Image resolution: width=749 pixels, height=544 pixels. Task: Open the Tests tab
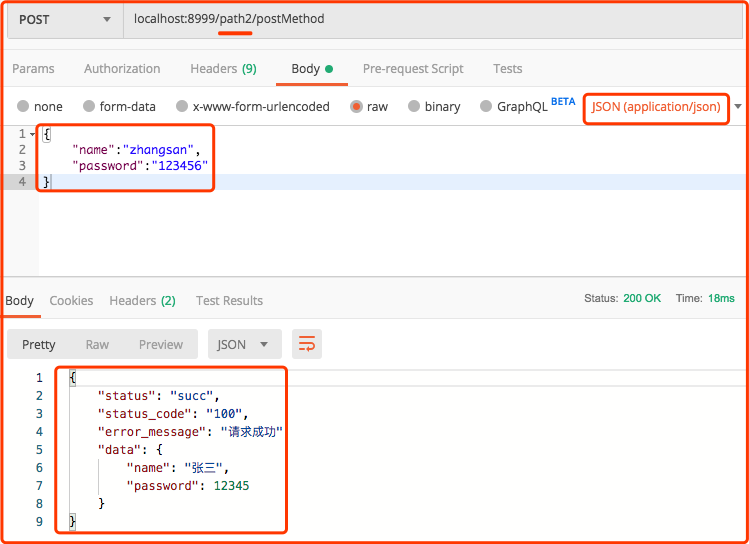coord(507,69)
